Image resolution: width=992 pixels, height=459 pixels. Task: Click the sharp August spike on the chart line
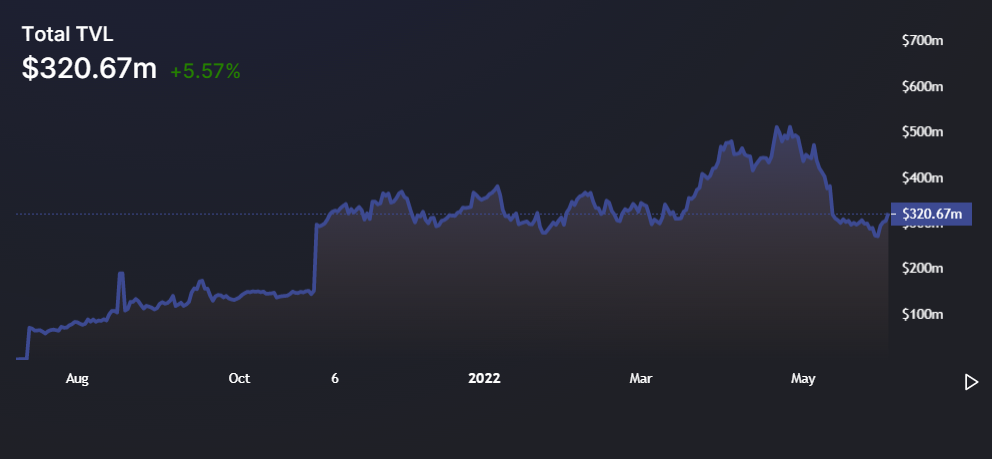pyautogui.click(x=121, y=273)
